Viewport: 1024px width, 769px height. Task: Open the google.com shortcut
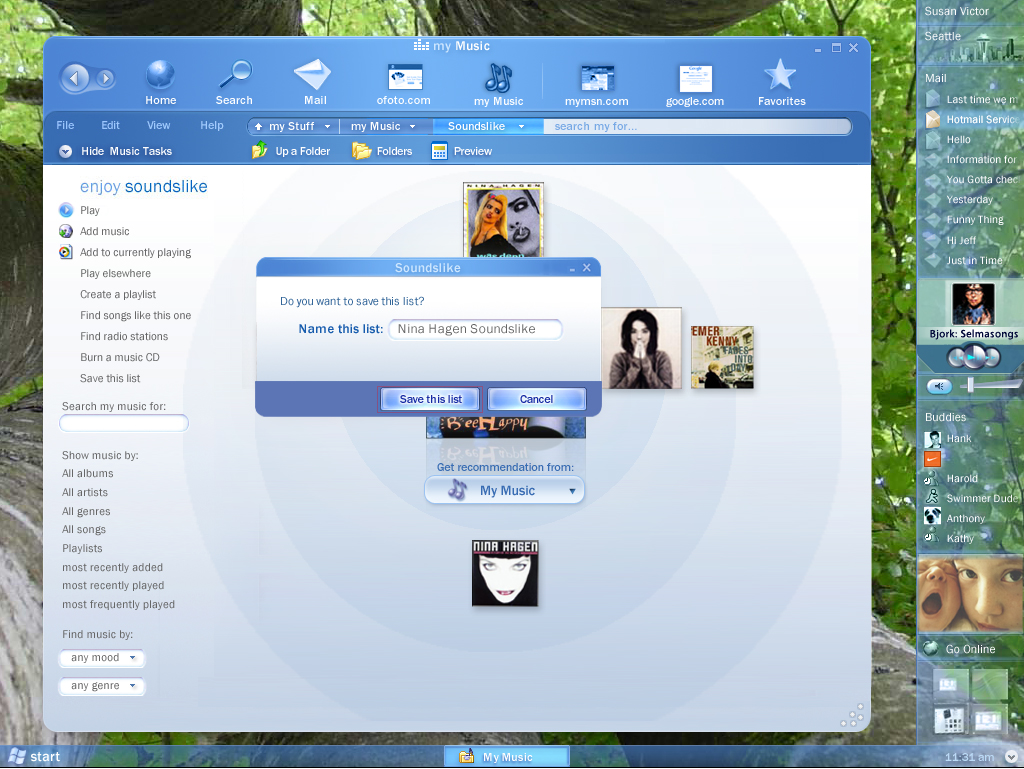click(x=696, y=79)
